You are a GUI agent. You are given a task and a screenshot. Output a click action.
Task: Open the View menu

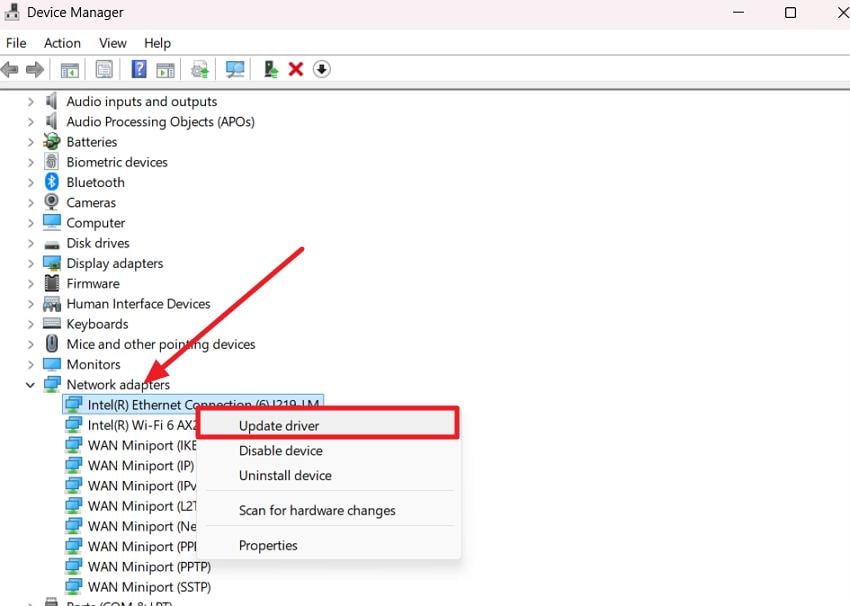click(112, 43)
